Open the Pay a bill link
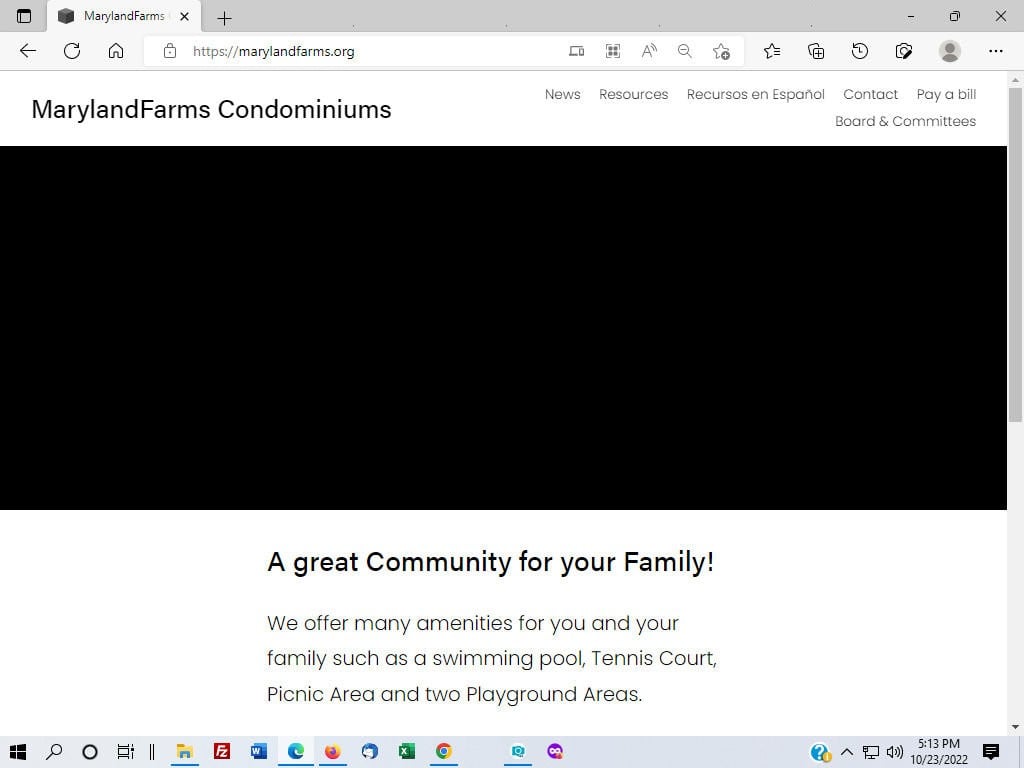Viewport: 1024px width, 768px height. pyautogui.click(x=946, y=95)
